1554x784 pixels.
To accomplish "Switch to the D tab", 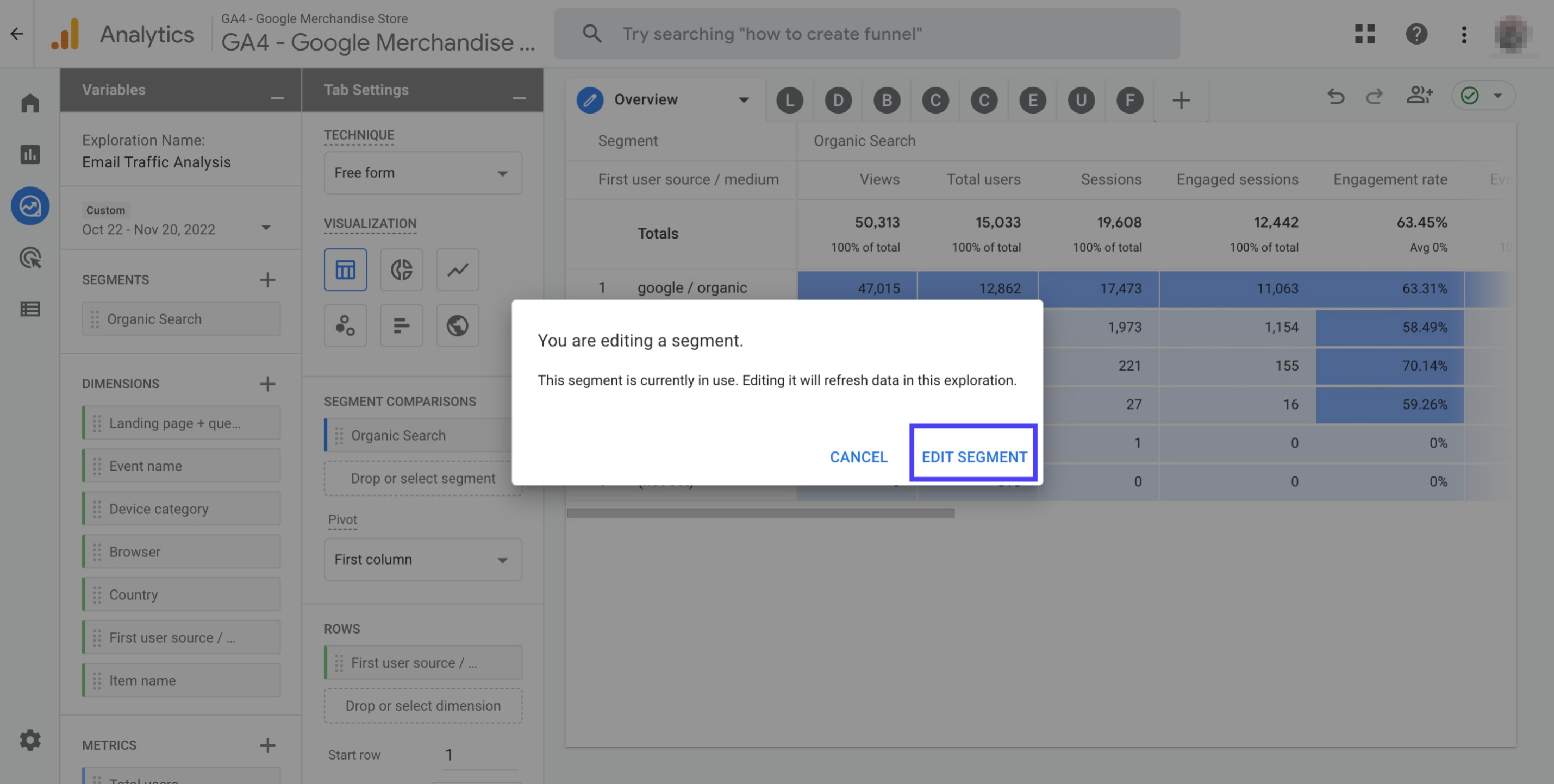I will click(x=838, y=100).
